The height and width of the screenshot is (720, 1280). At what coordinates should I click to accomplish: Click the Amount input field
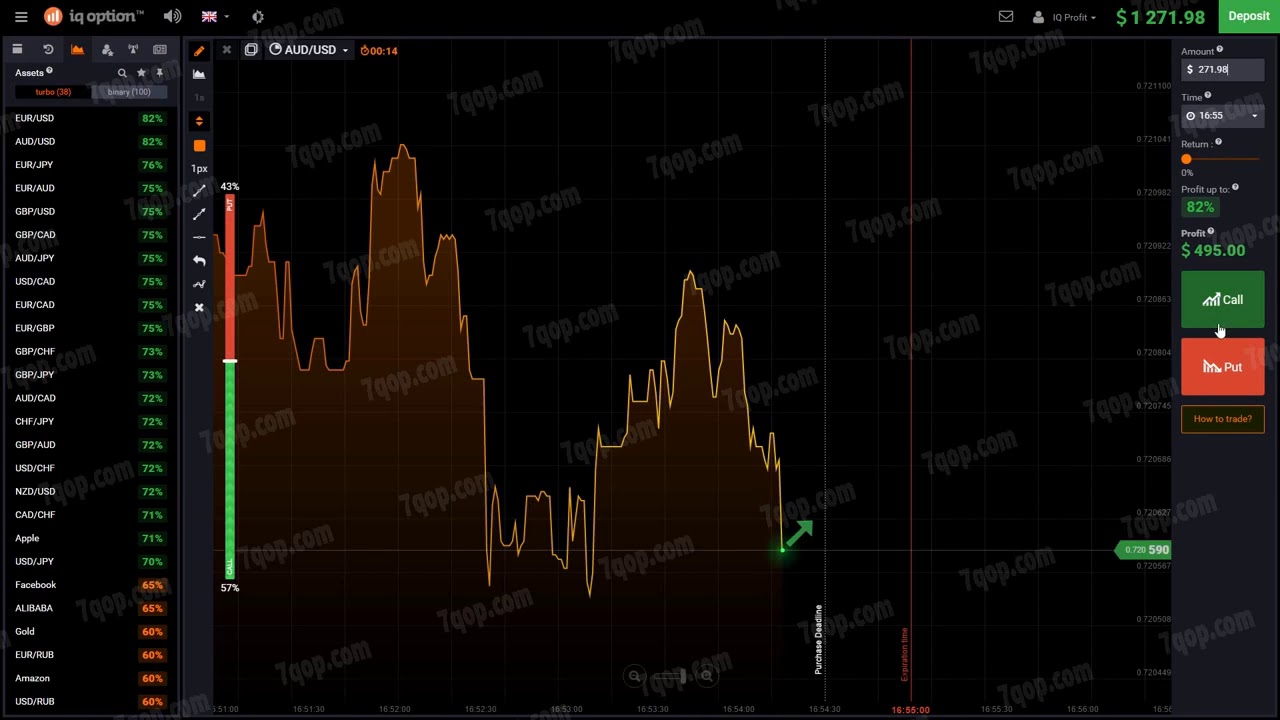pyautogui.click(x=1222, y=70)
